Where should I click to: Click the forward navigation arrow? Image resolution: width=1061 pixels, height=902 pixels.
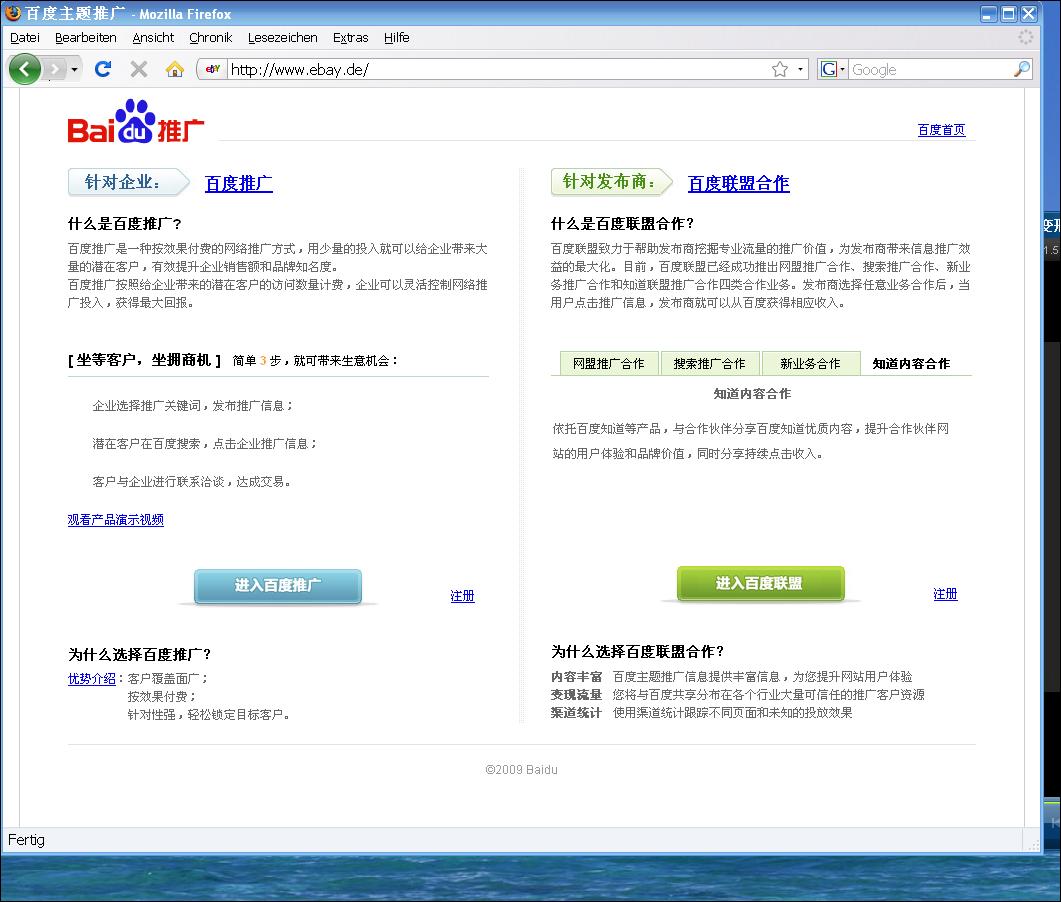[55, 69]
